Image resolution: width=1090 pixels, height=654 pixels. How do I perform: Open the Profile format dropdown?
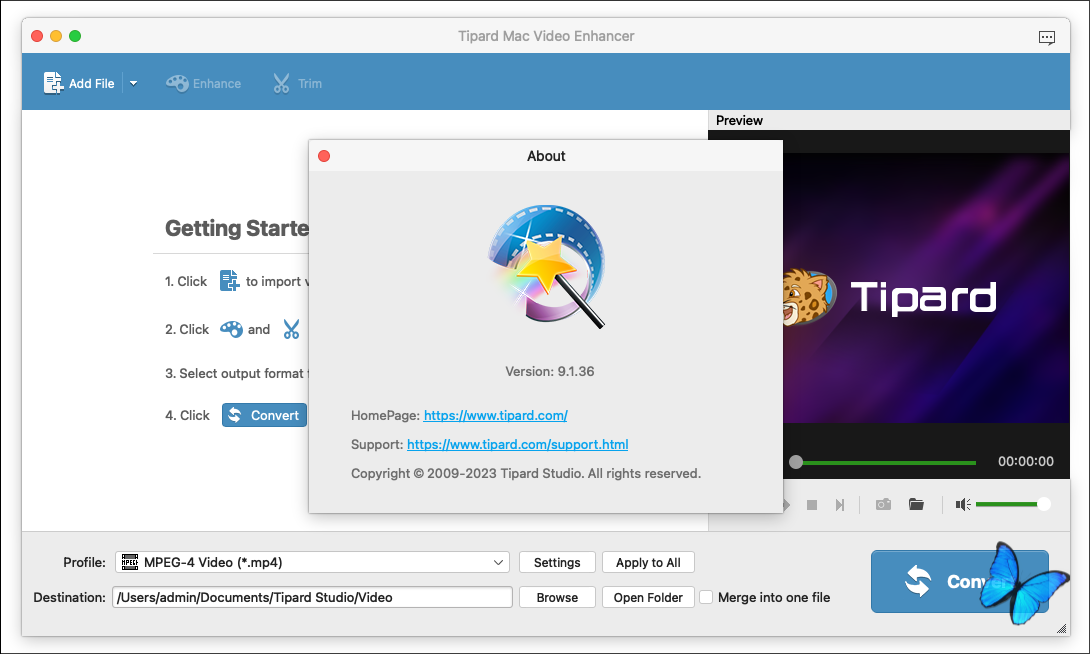(x=312, y=562)
